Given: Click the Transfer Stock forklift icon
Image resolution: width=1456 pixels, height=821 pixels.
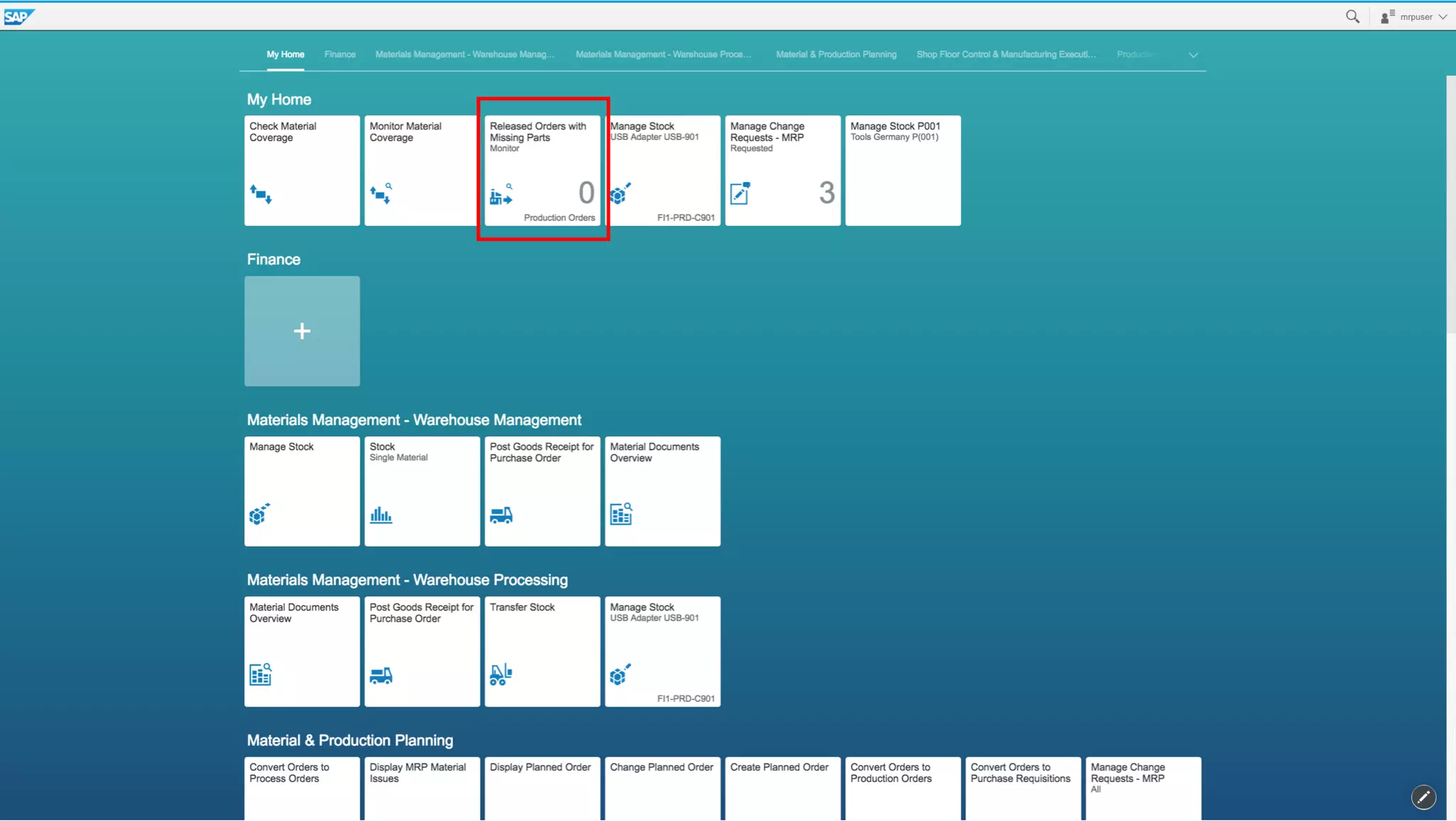Looking at the screenshot, I should coord(500,675).
